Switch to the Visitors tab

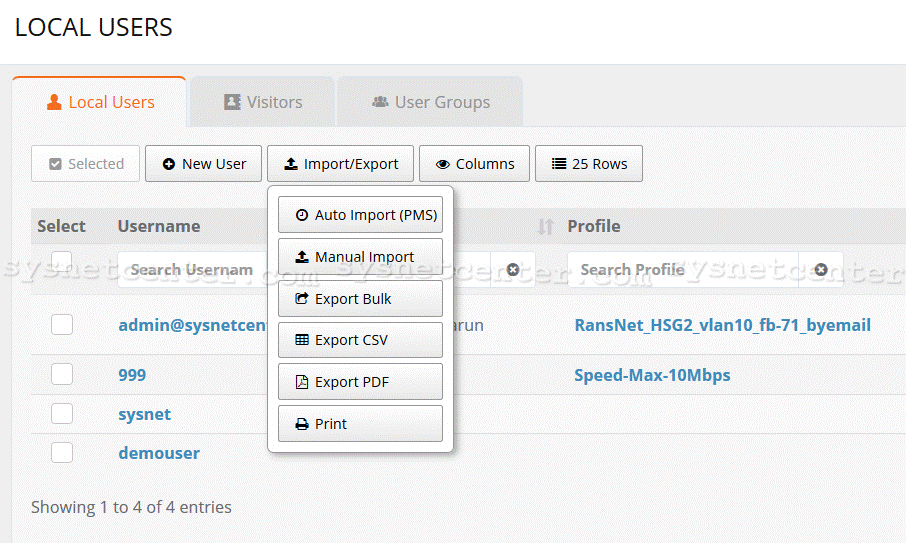(x=262, y=102)
